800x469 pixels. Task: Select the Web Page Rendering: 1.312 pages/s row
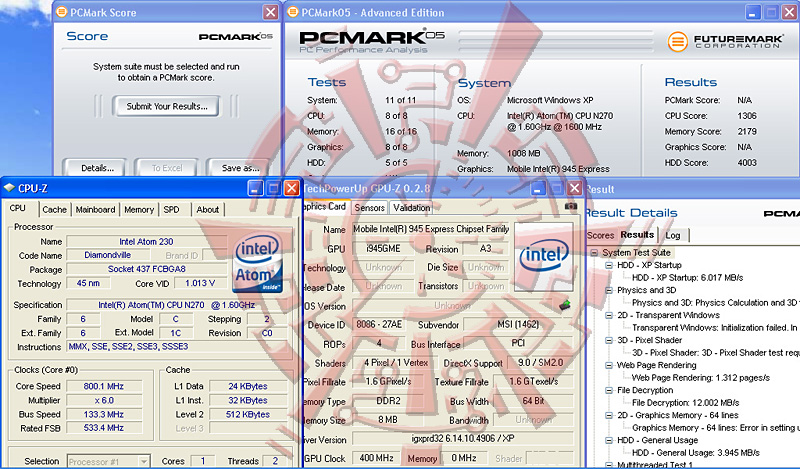coord(701,378)
